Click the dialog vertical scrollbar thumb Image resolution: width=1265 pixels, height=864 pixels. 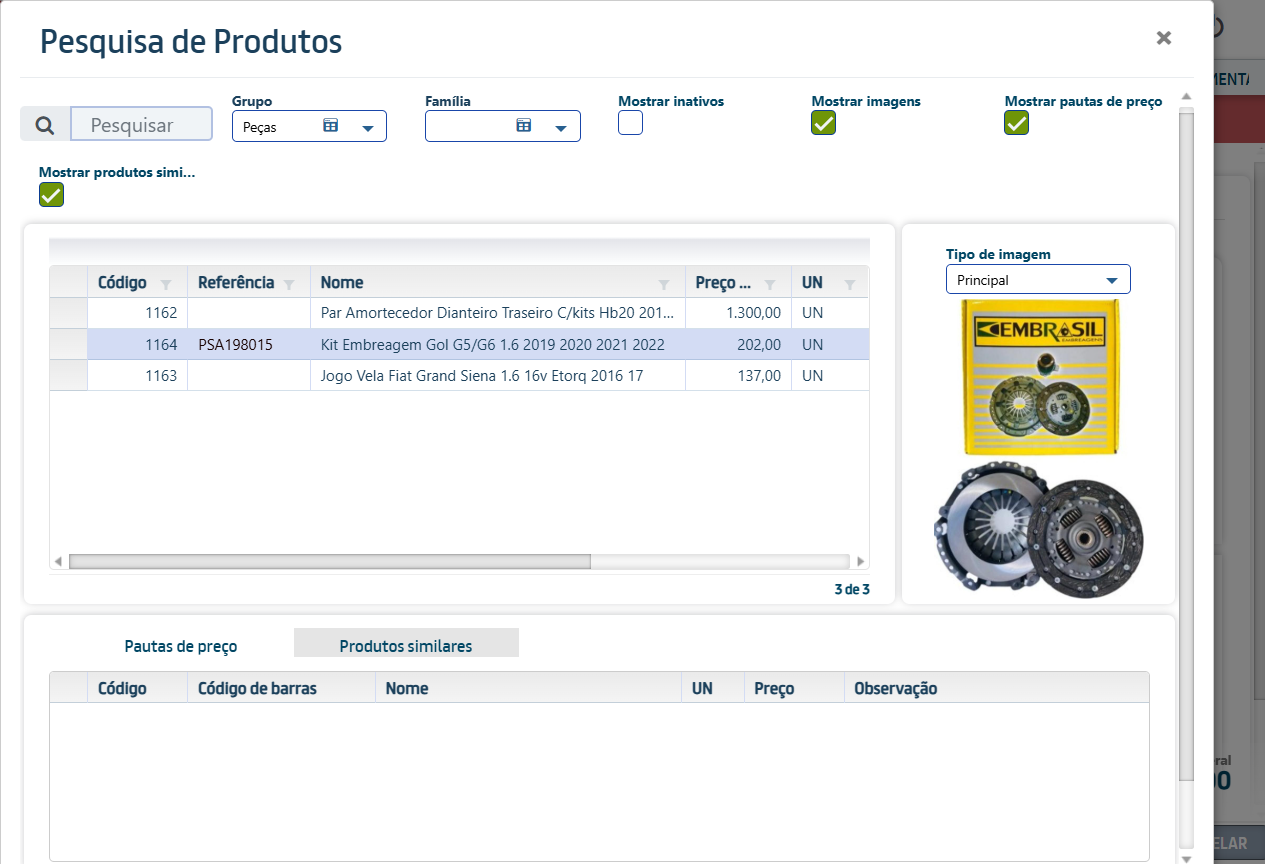[x=1186, y=447]
